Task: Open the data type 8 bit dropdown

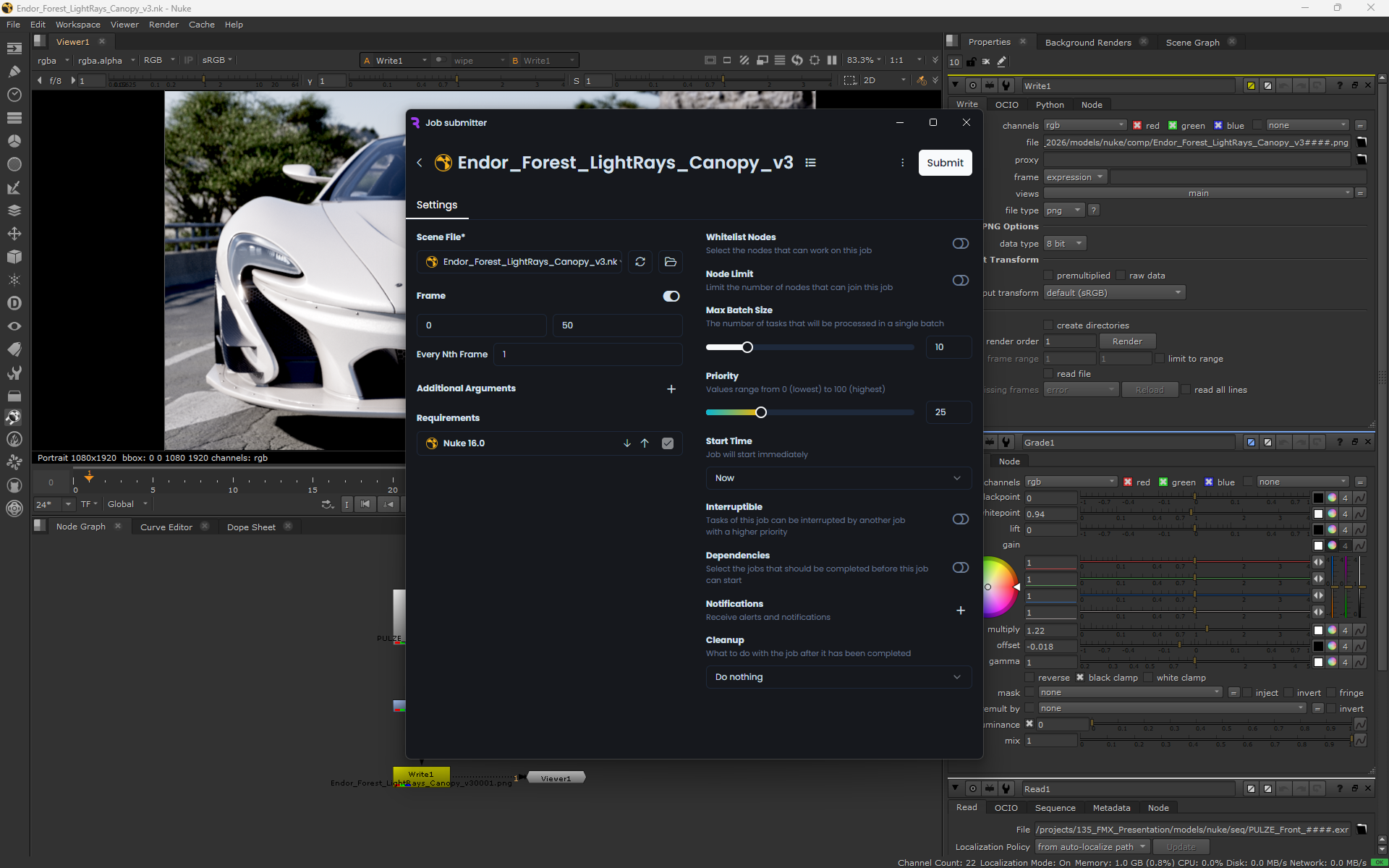Action: [1065, 244]
